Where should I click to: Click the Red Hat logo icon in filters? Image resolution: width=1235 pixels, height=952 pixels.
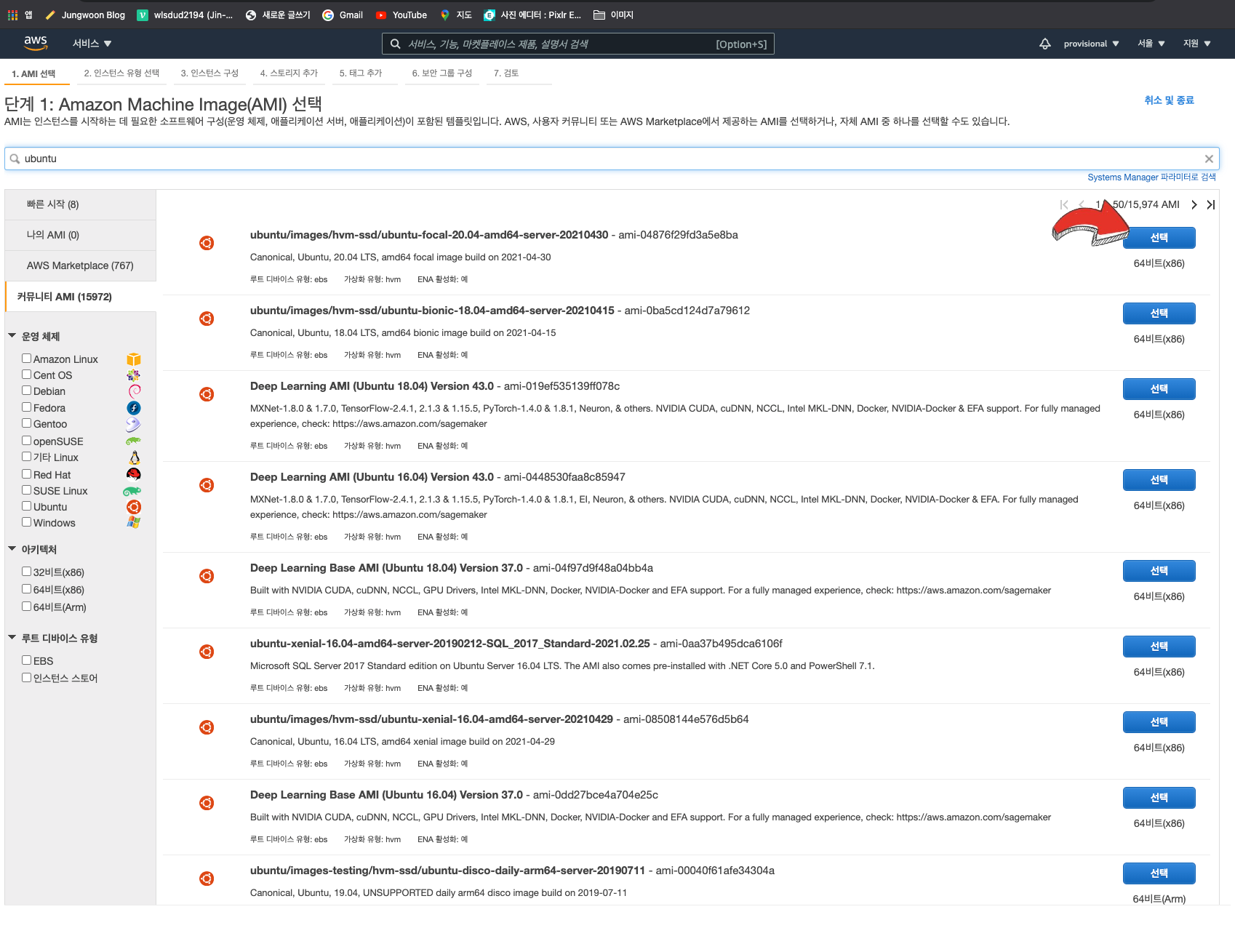tap(134, 474)
